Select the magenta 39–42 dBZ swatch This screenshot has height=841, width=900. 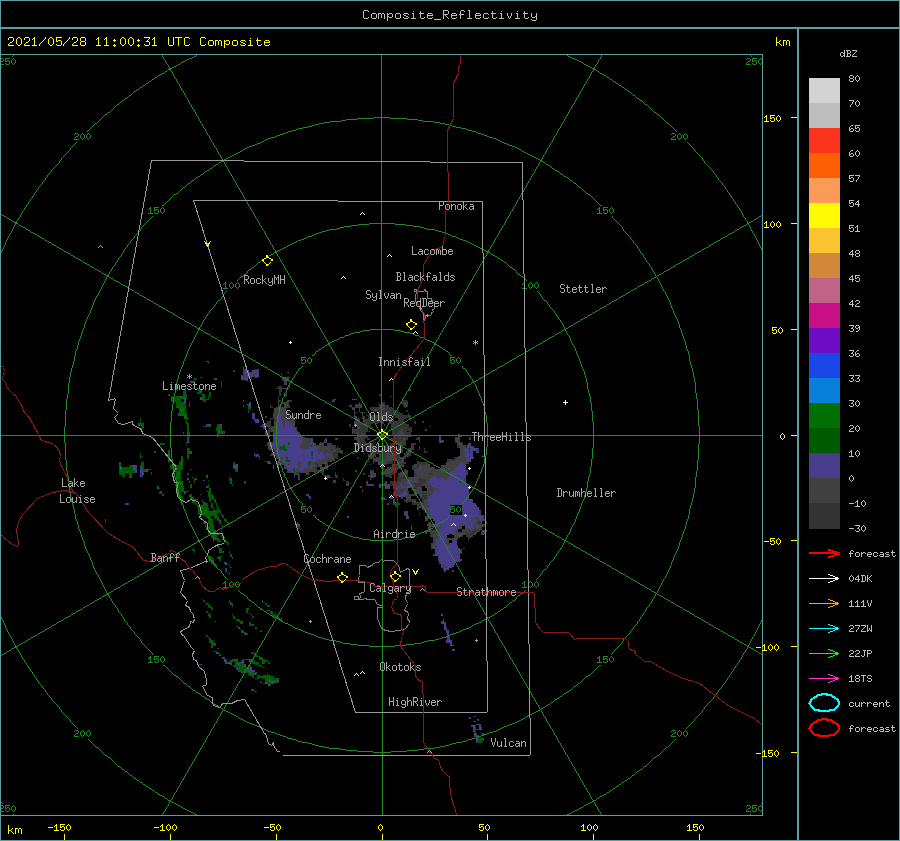(824, 316)
